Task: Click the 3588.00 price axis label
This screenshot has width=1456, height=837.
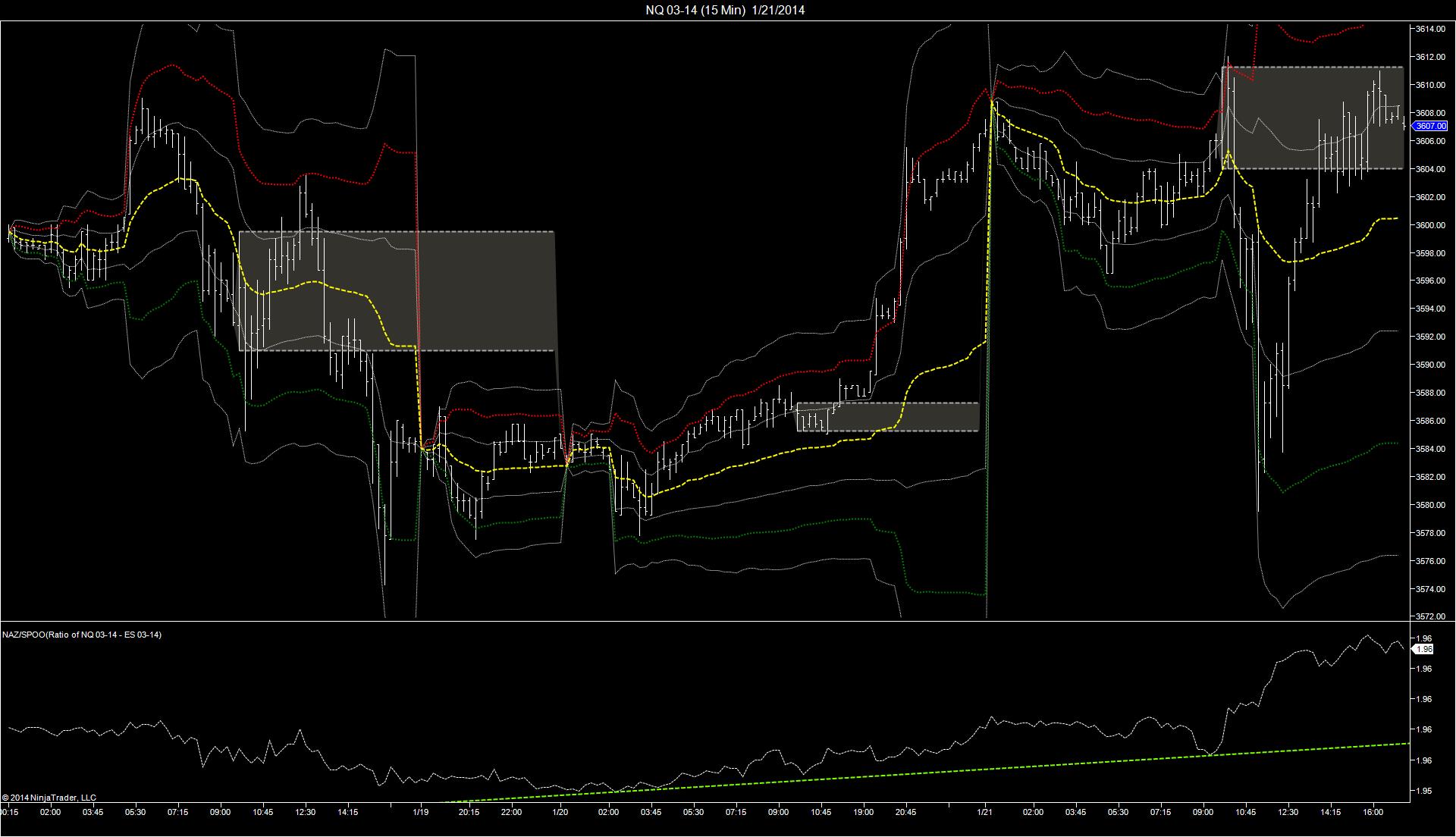Action: click(1430, 393)
